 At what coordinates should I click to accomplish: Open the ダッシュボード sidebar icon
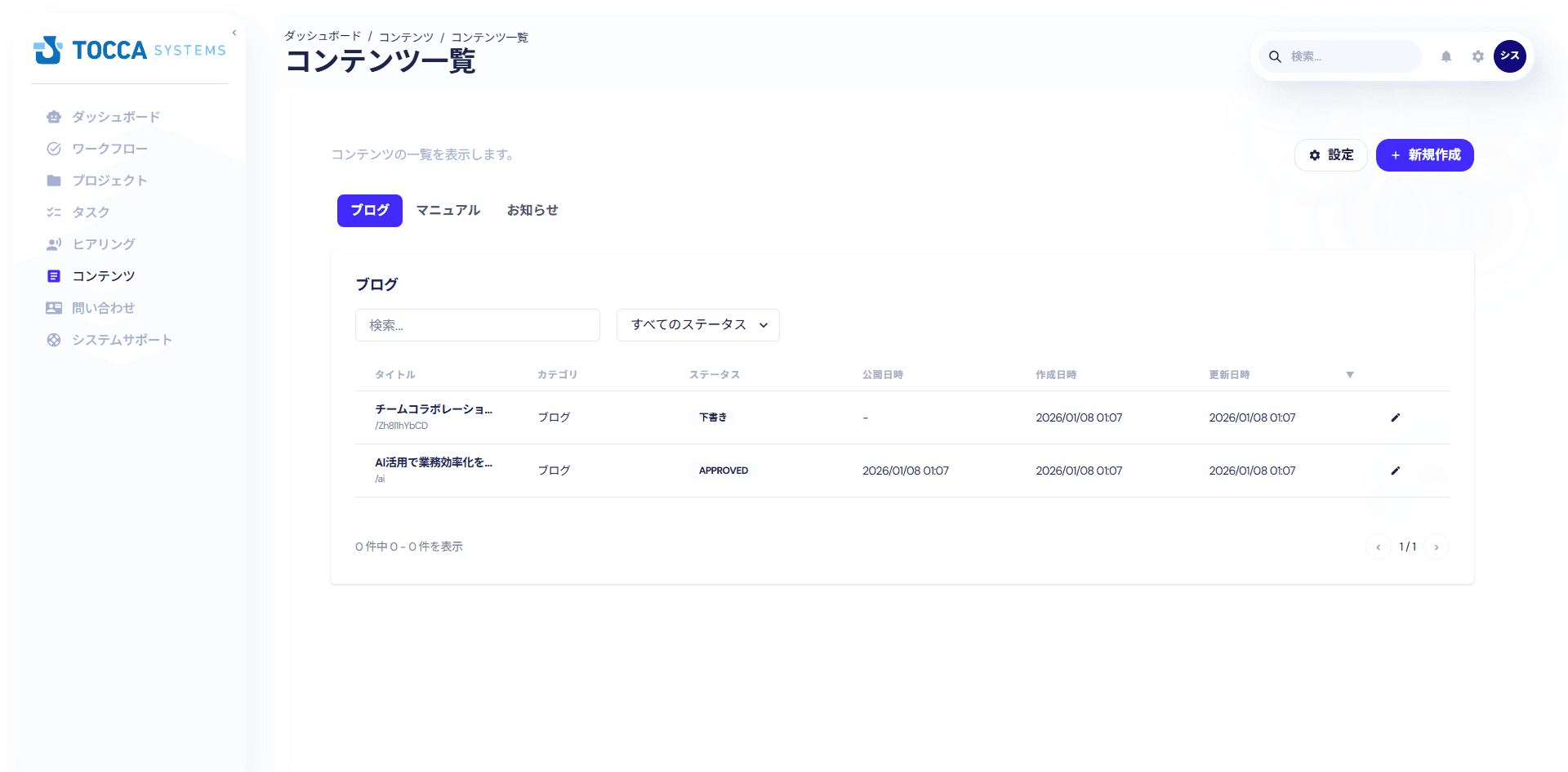[x=53, y=117]
